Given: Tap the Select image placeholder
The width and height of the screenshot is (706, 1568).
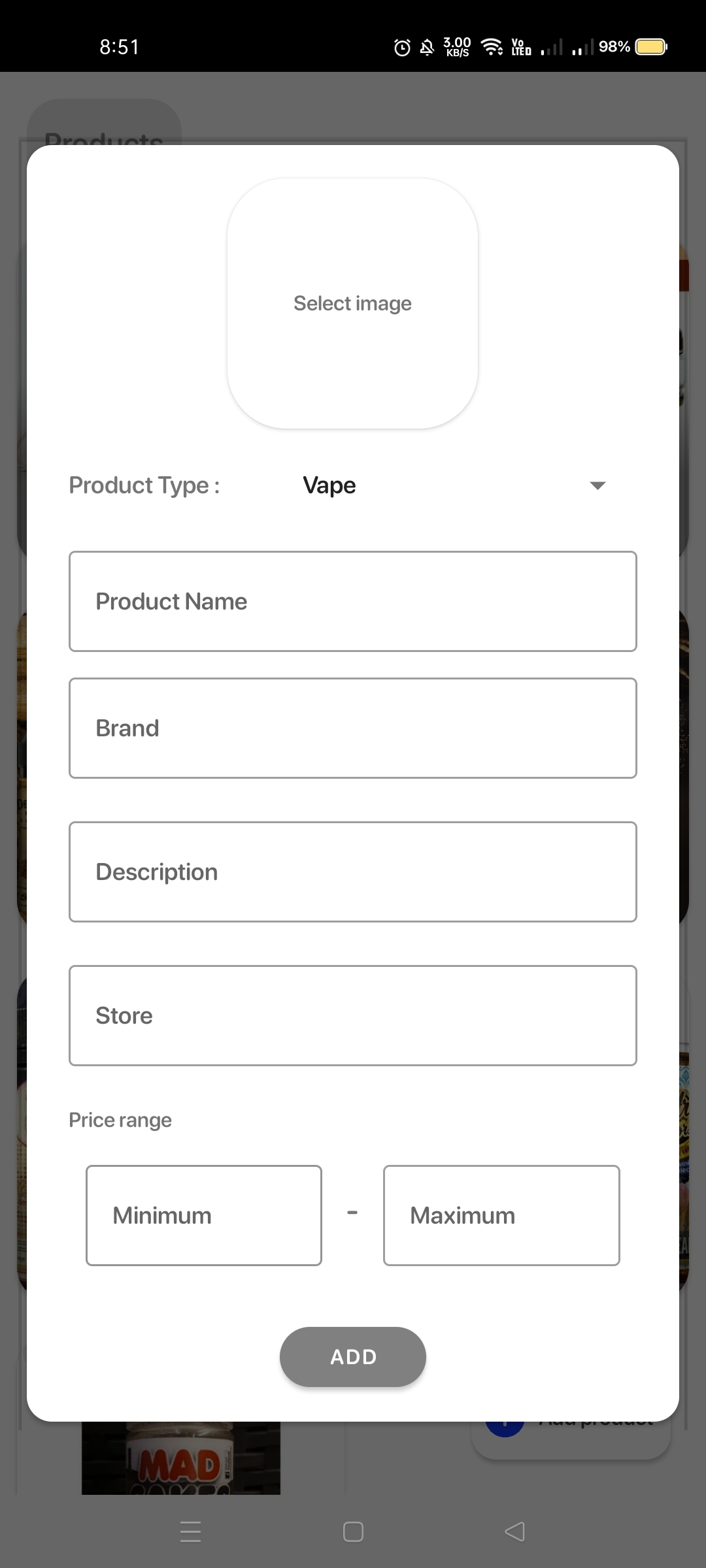Looking at the screenshot, I should click(352, 303).
